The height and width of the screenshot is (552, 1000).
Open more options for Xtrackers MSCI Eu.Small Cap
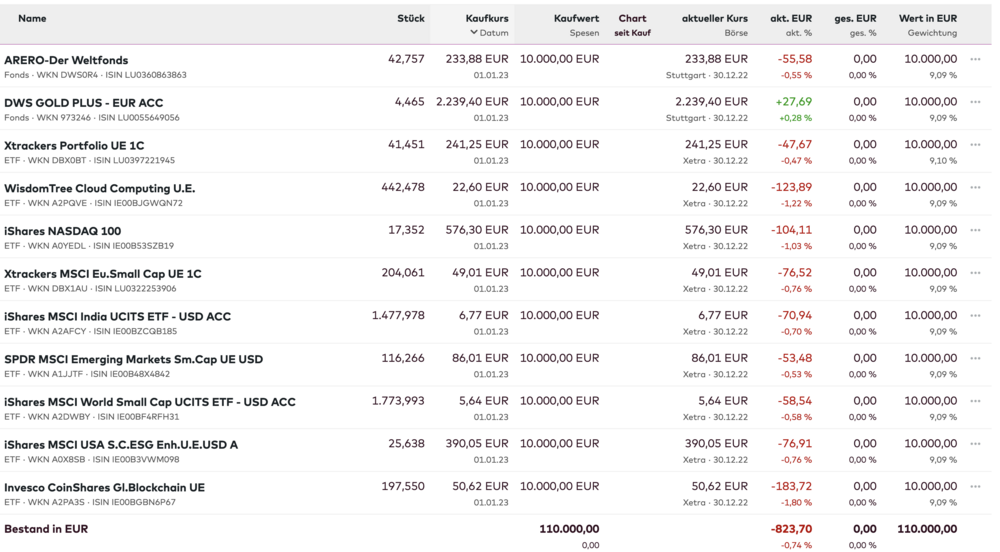tap(975, 273)
